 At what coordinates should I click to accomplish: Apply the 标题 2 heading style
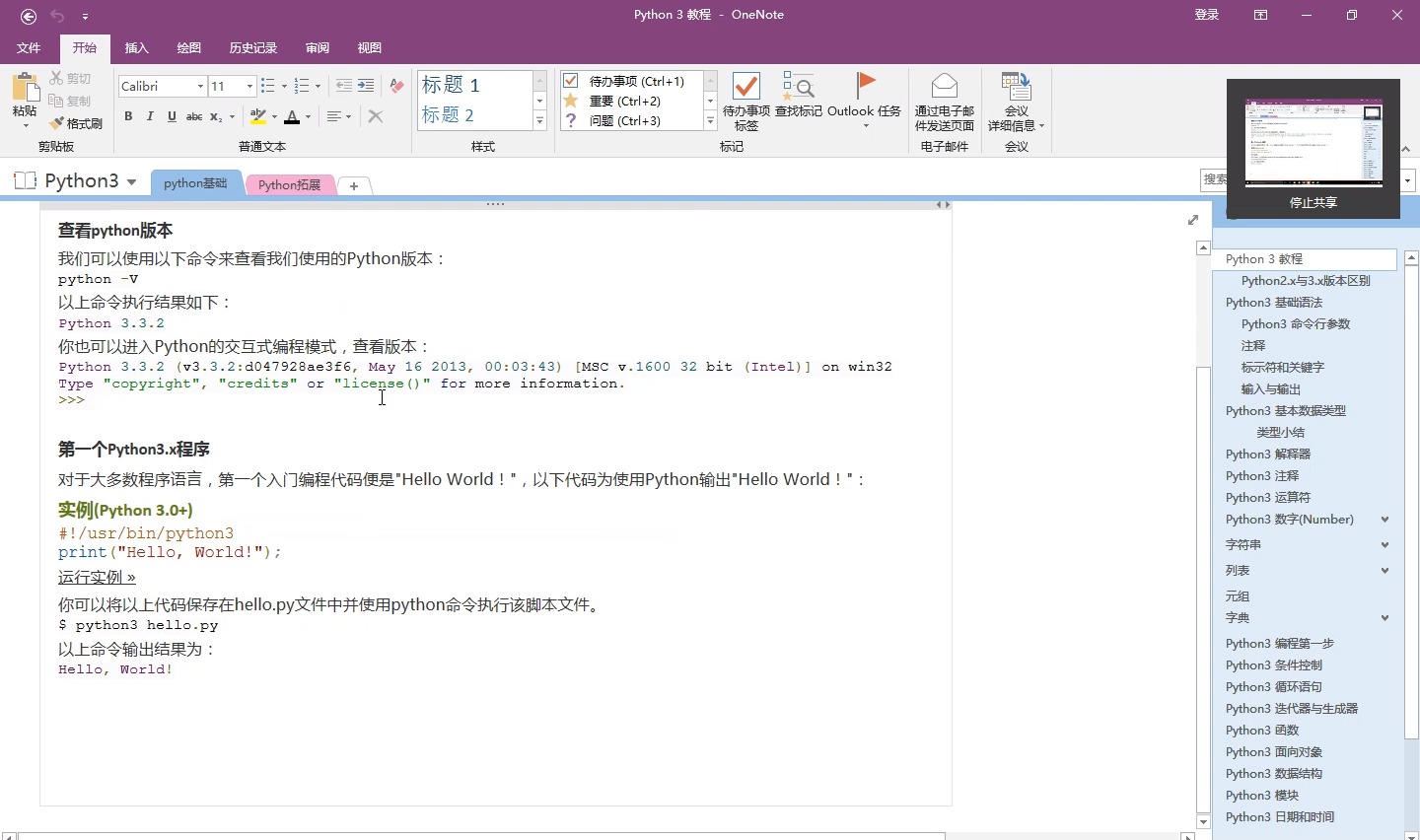pyautogui.click(x=450, y=115)
